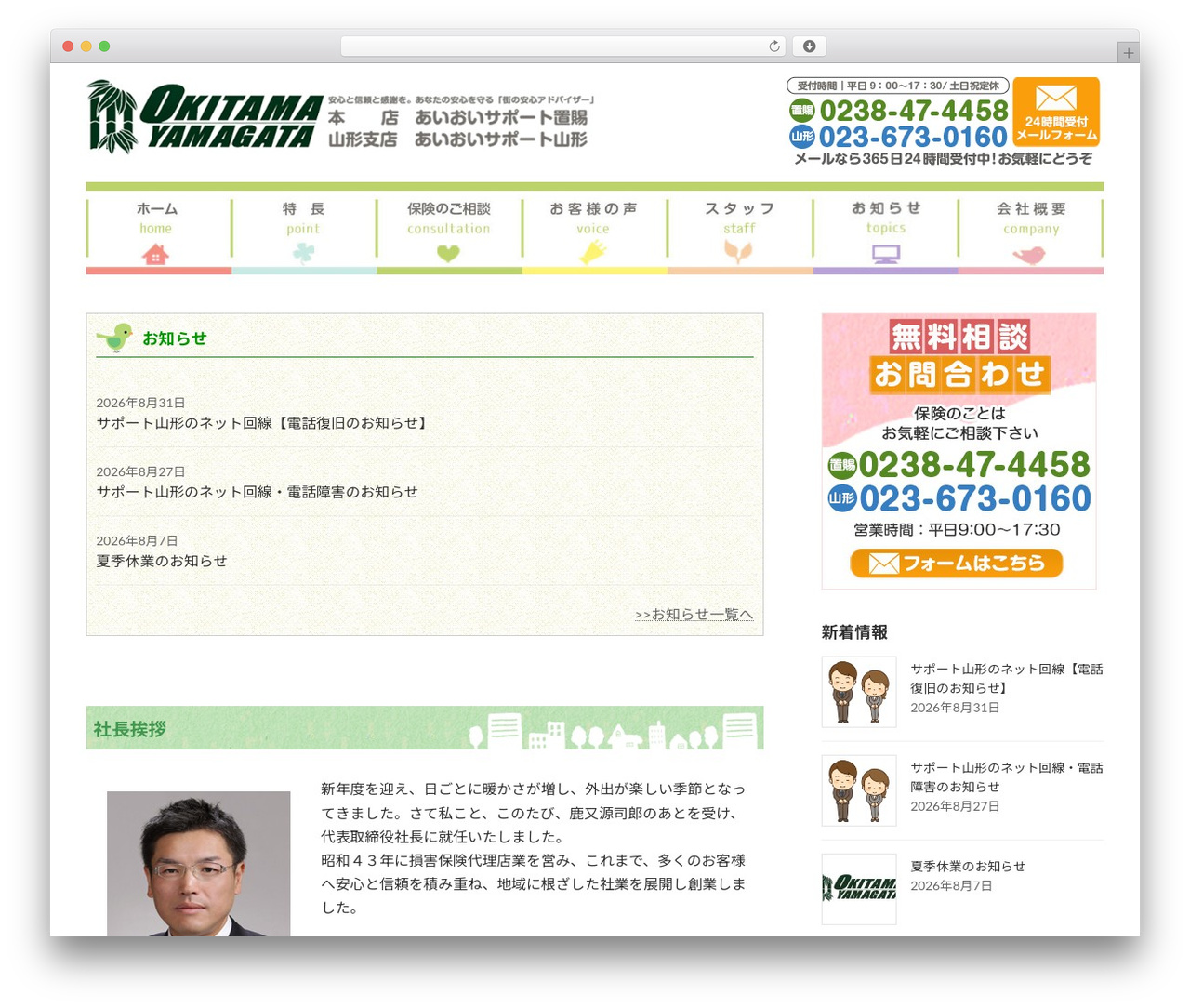Open a new tab with the plus button
The image size is (1190, 1008).
pyautogui.click(x=1128, y=53)
